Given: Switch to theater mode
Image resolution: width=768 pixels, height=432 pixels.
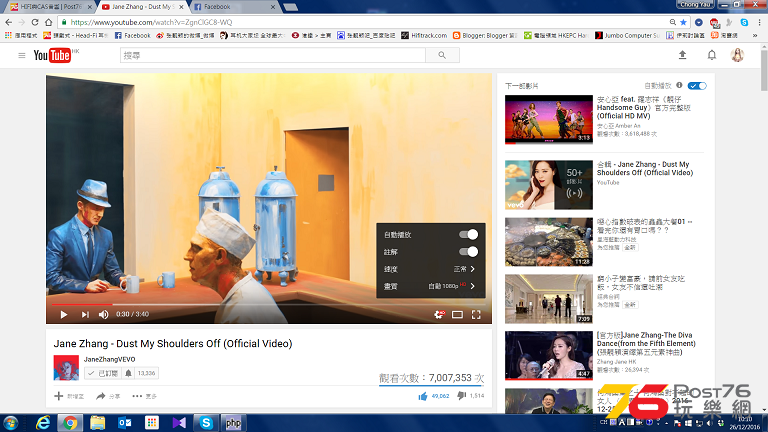Looking at the screenshot, I should 457,314.
